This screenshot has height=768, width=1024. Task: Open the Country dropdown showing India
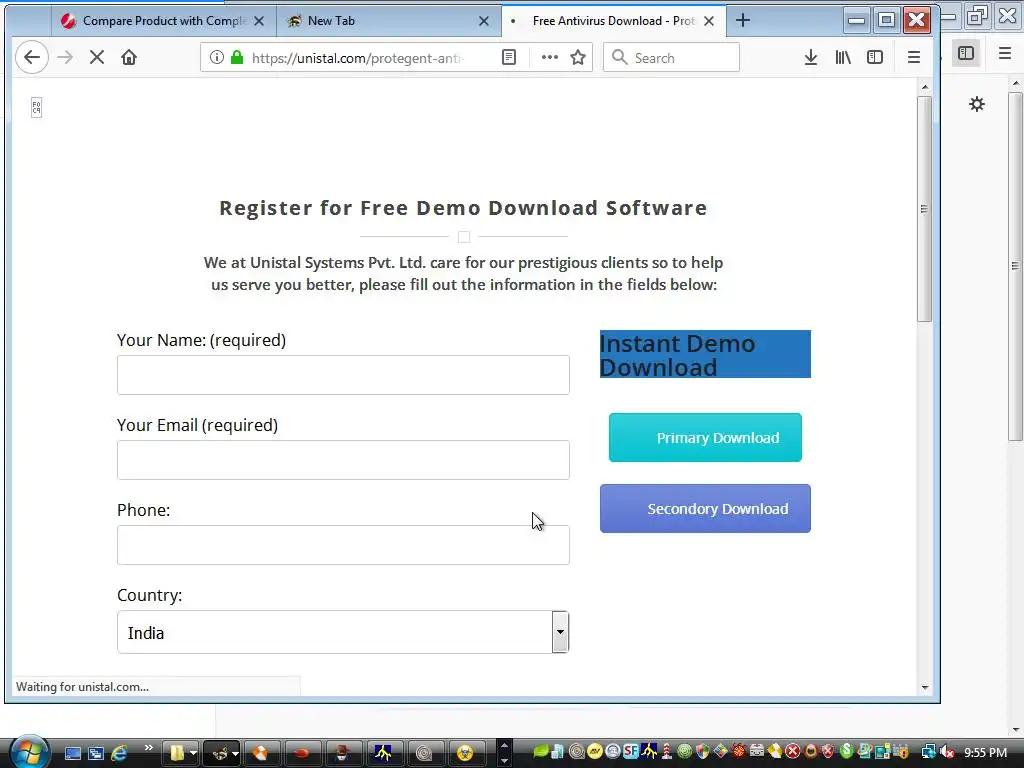[343, 632]
